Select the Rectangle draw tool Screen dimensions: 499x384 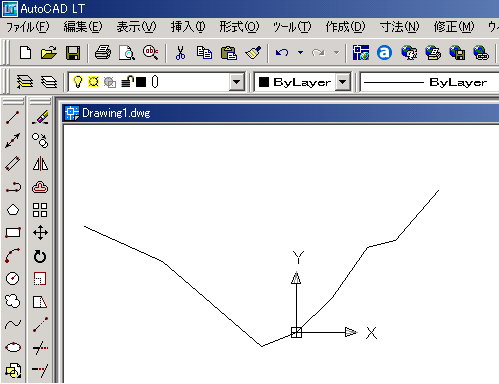pos(13,232)
